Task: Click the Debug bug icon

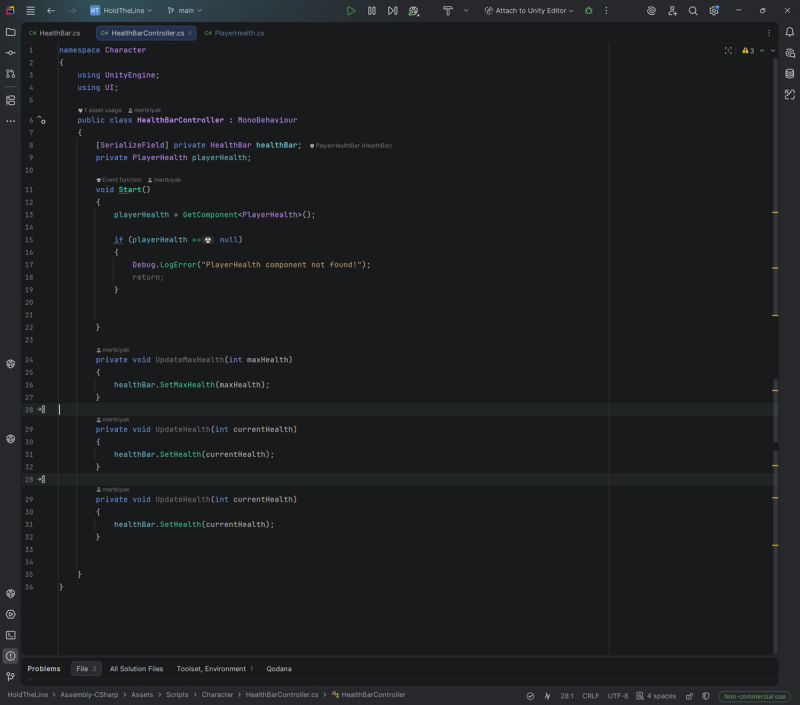Action: [588, 11]
